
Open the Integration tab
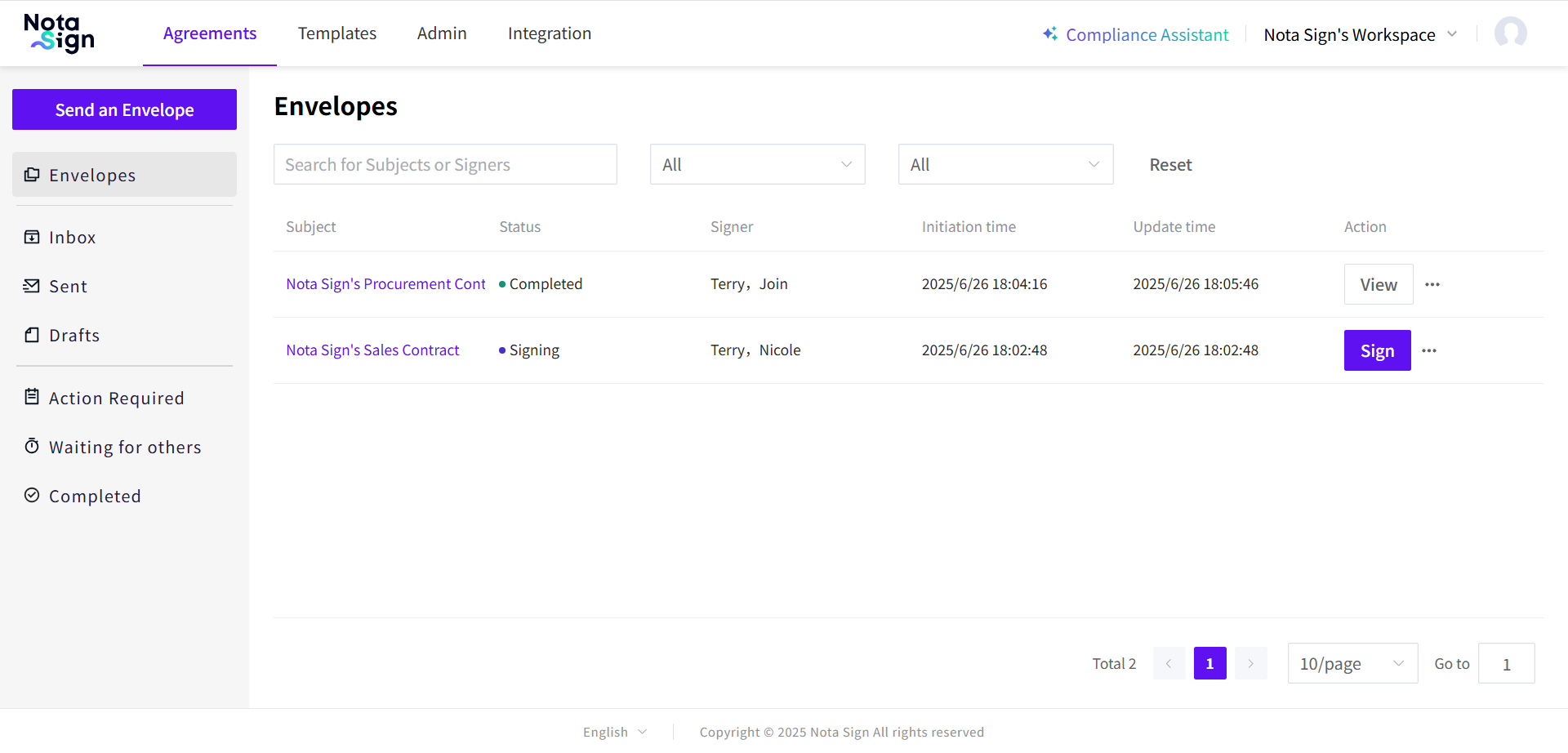click(549, 33)
